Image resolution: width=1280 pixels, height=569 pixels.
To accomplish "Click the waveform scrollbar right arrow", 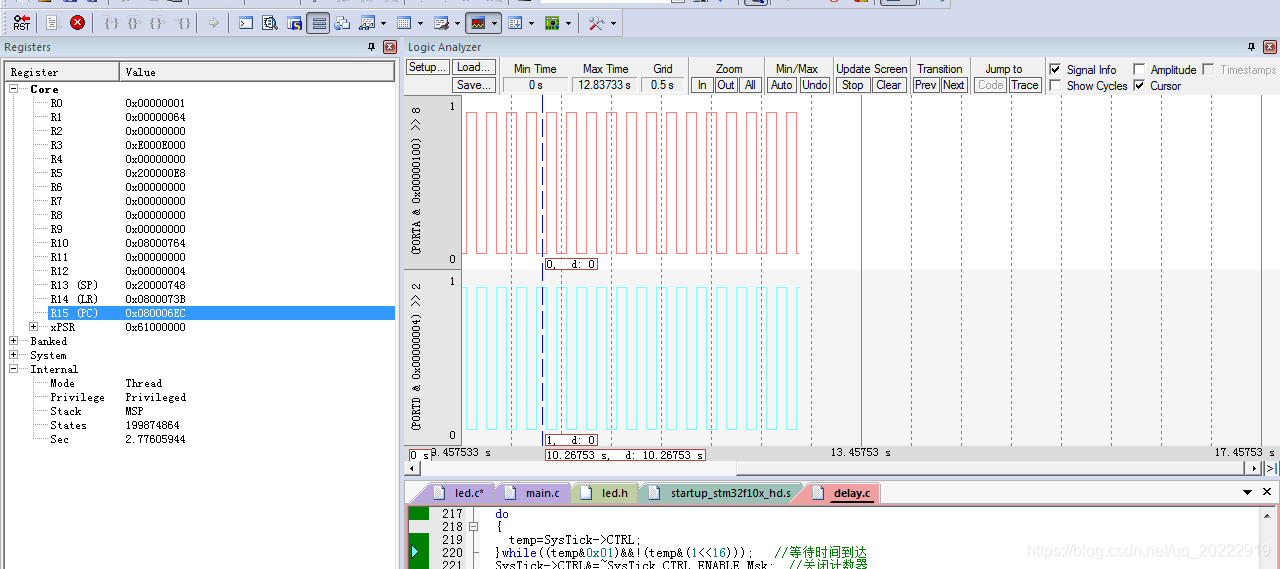I will pos(1256,468).
